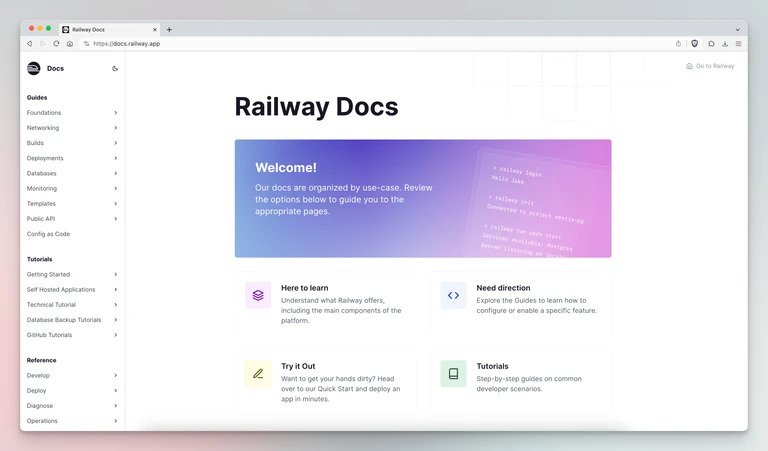The width and height of the screenshot is (768, 451).
Task: Select GitHub Tutorials in the sidebar
Action: pos(49,335)
